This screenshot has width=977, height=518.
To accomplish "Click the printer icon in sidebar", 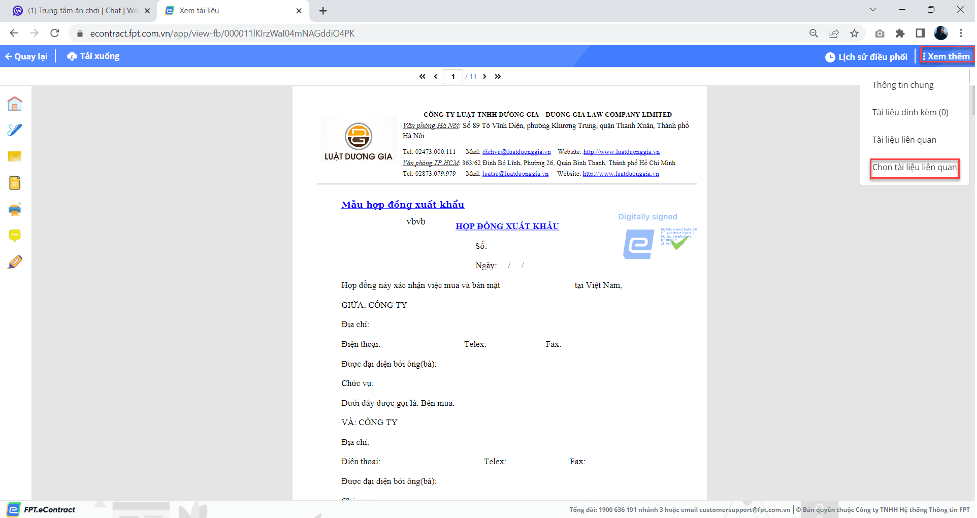I will pyautogui.click(x=15, y=209).
